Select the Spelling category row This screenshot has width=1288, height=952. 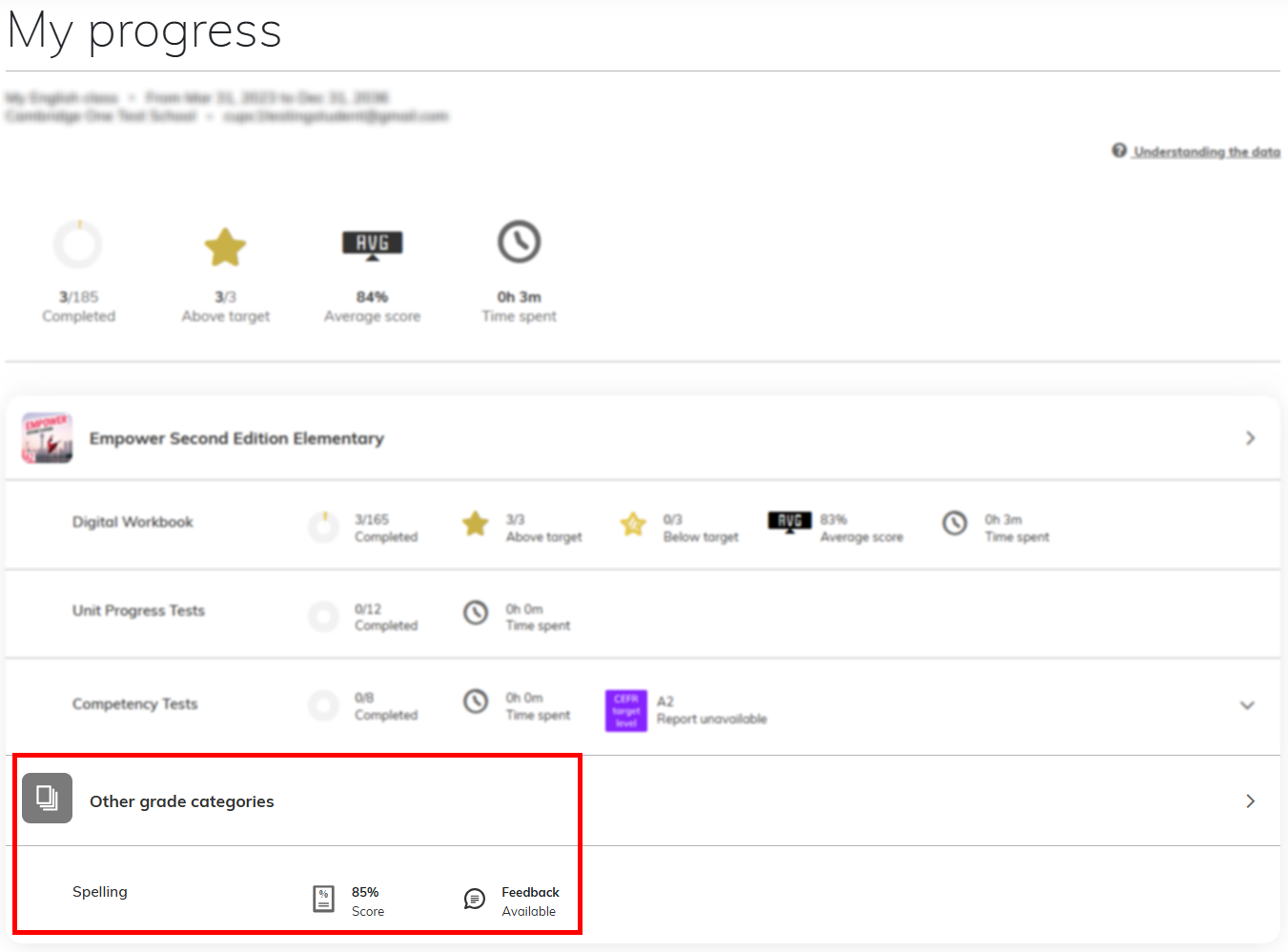pos(643,895)
